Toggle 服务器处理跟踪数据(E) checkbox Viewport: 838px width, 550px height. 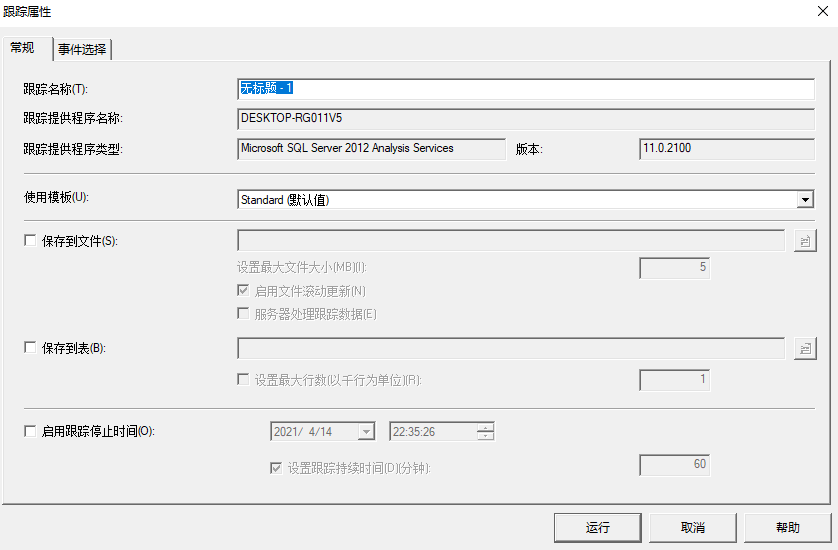pyautogui.click(x=243, y=313)
